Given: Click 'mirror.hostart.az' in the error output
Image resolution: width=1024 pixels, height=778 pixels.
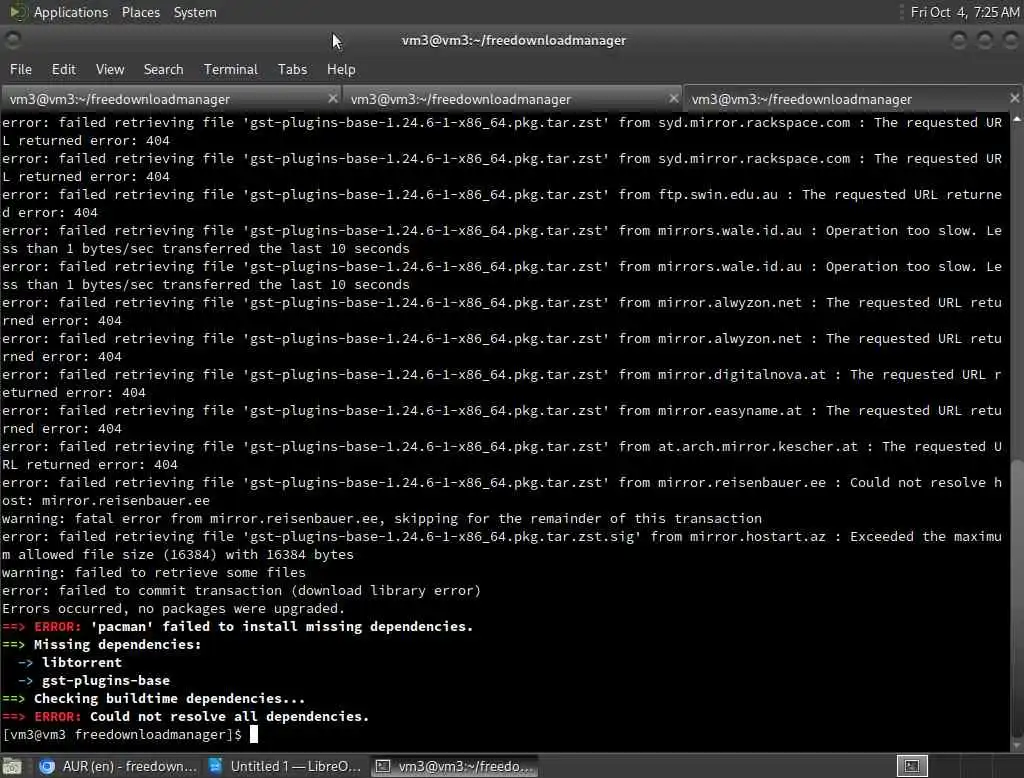Looking at the screenshot, I should (x=758, y=536).
